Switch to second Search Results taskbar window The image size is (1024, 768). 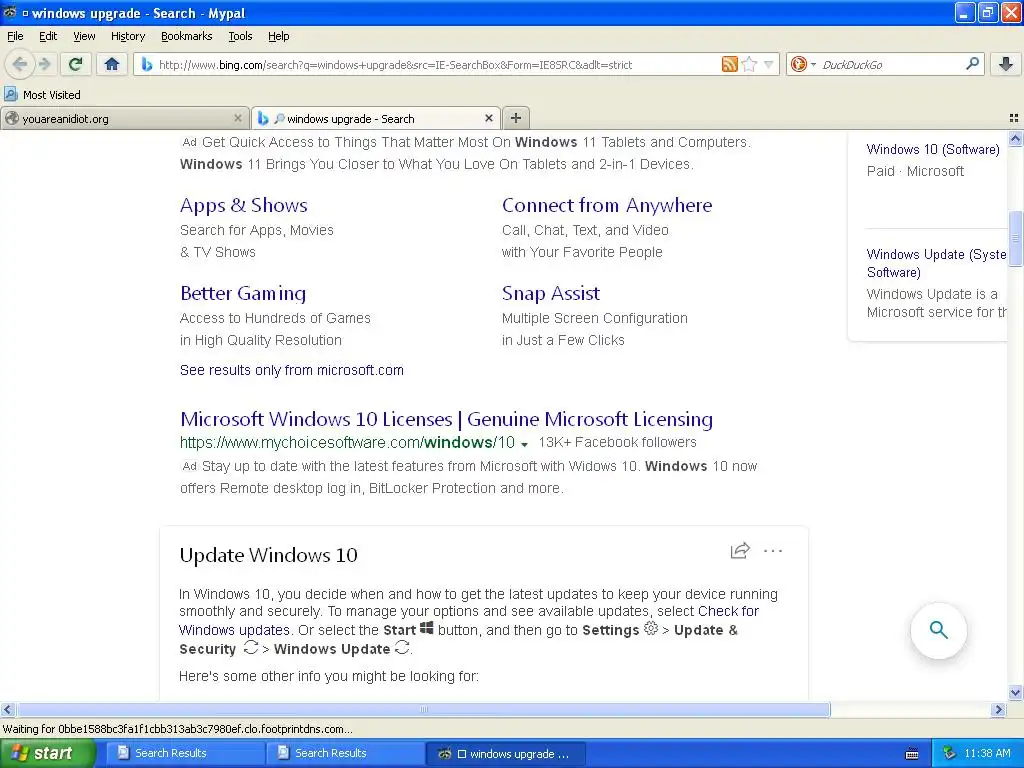[x=345, y=753]
